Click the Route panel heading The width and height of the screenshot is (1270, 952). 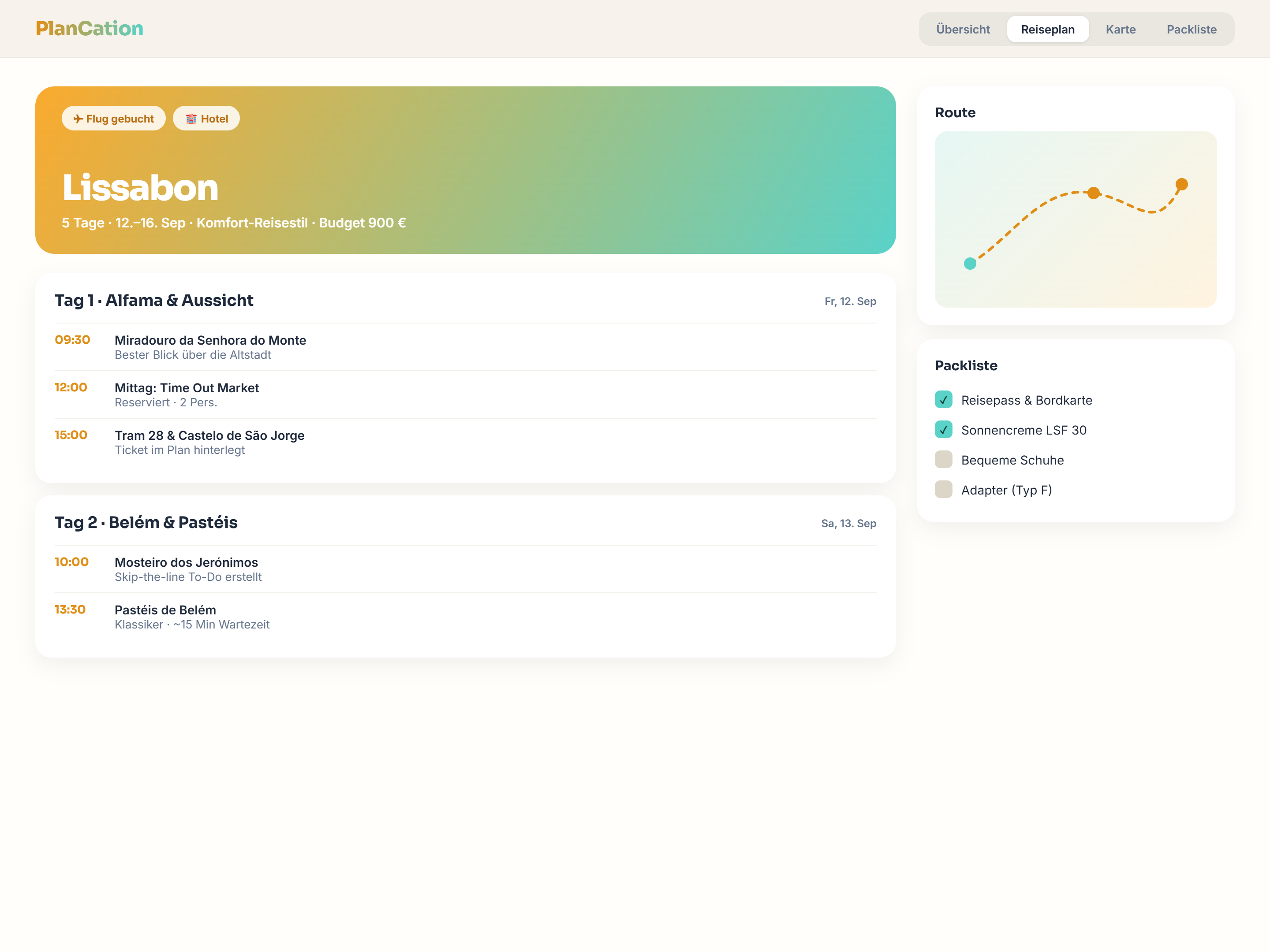coord(955,112)
